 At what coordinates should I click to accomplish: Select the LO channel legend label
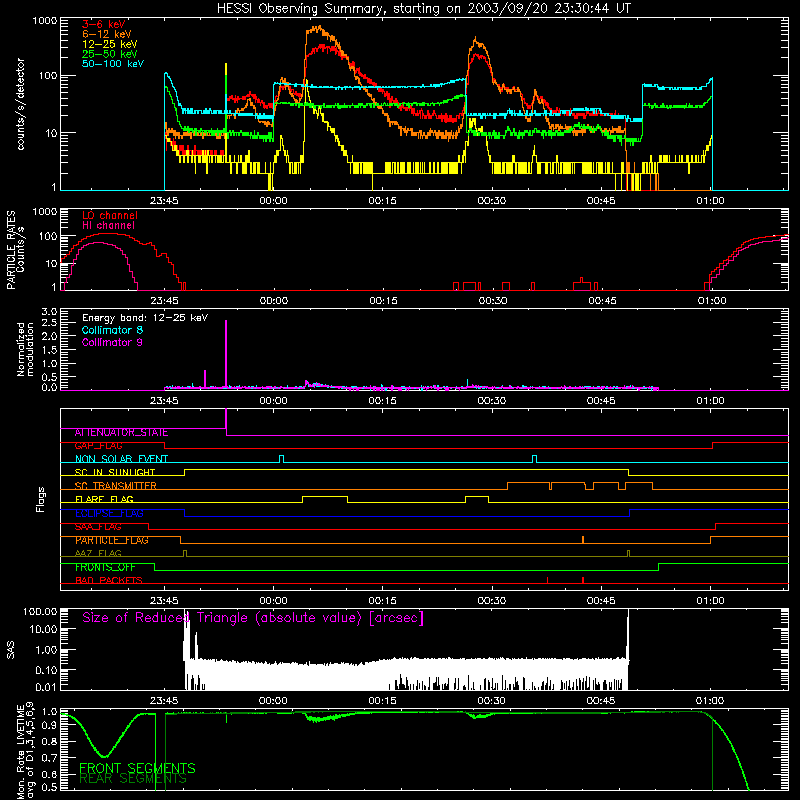pyautogui.click(x=110, y=215)
